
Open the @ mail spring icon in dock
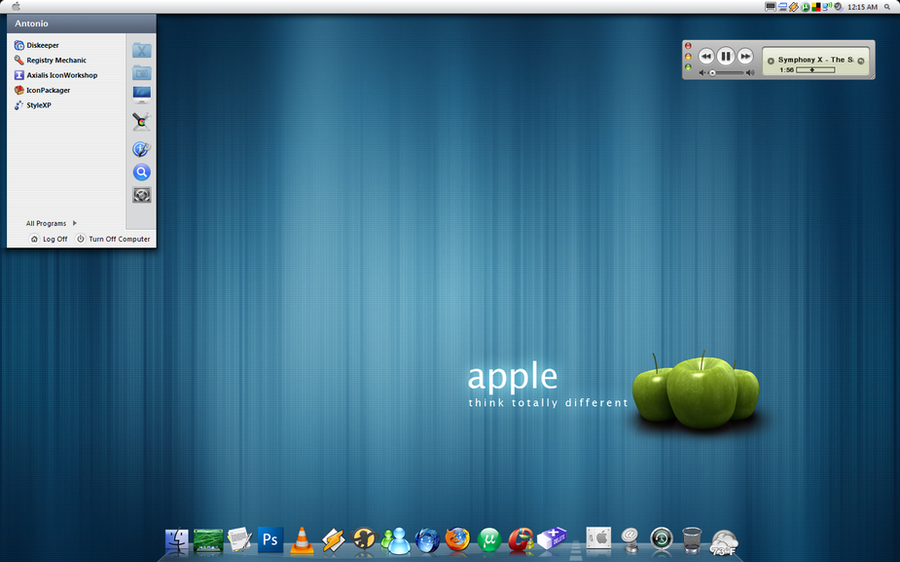click(x=630, y=541)
